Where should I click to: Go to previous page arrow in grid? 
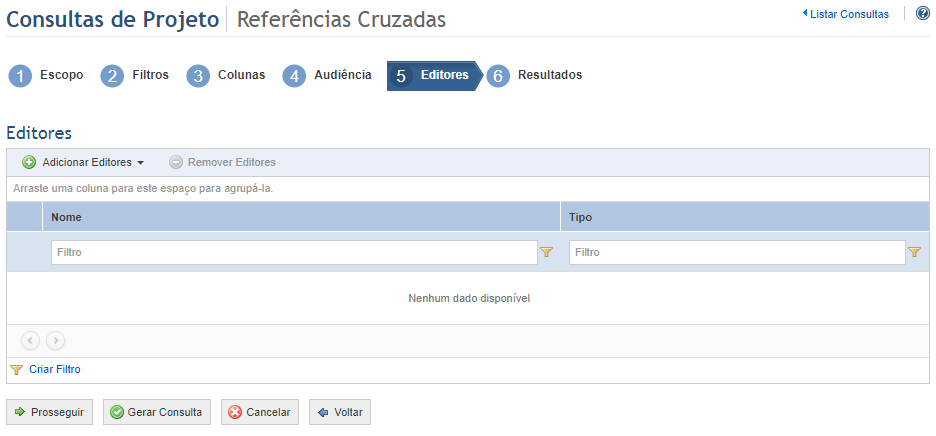click(x=30, y=340)
